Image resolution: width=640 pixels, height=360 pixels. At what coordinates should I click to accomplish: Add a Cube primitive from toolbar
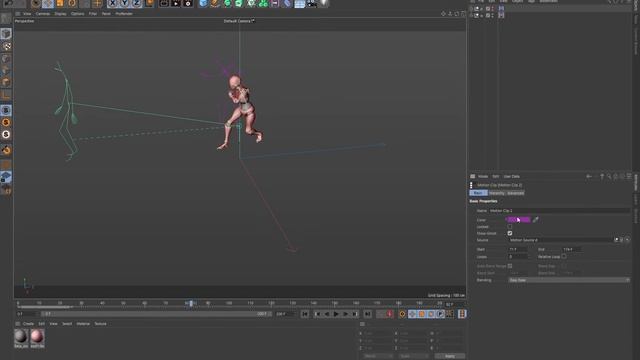[x=203, y=3]
